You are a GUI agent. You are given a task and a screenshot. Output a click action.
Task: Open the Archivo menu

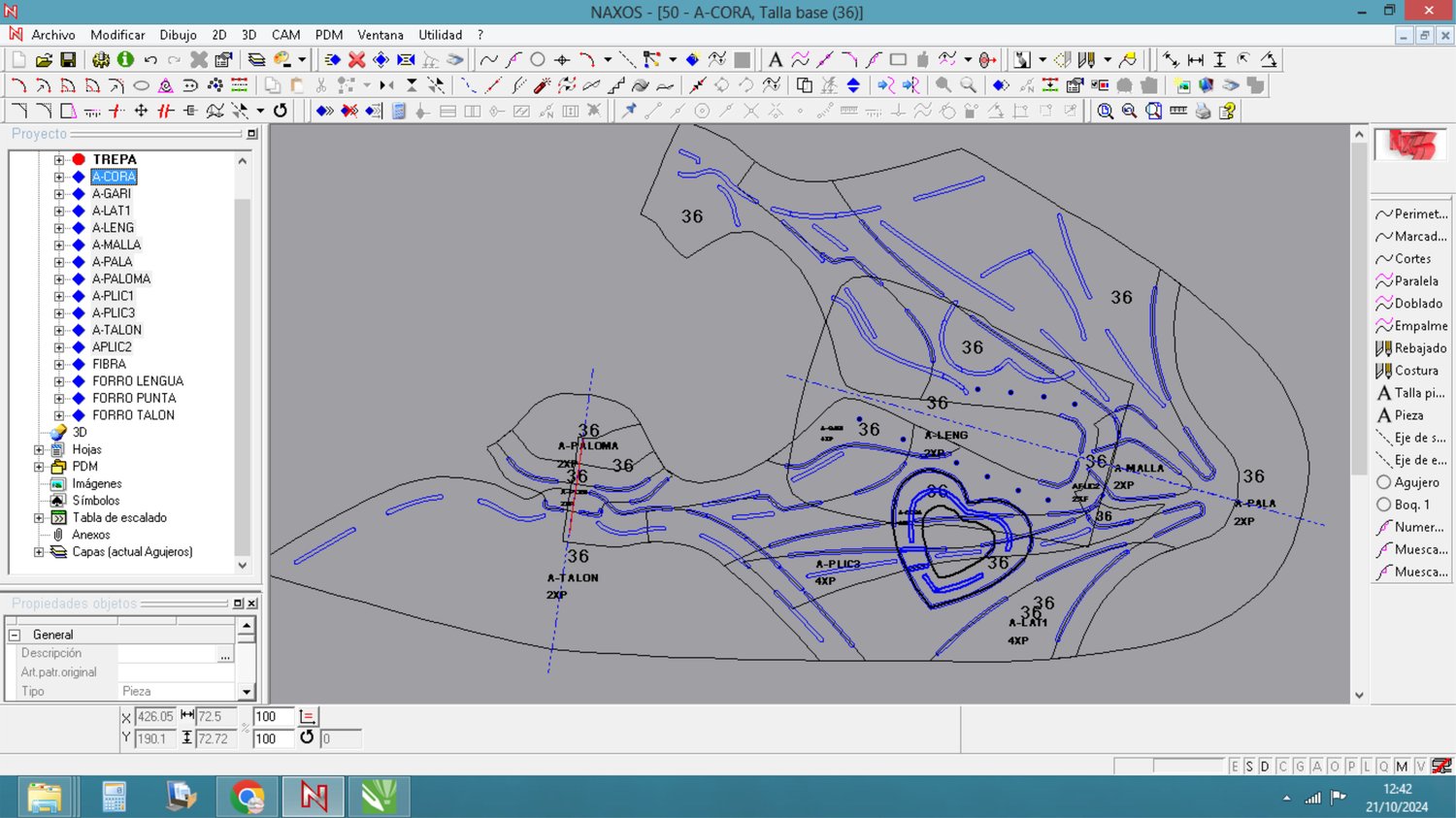[53, 35]
